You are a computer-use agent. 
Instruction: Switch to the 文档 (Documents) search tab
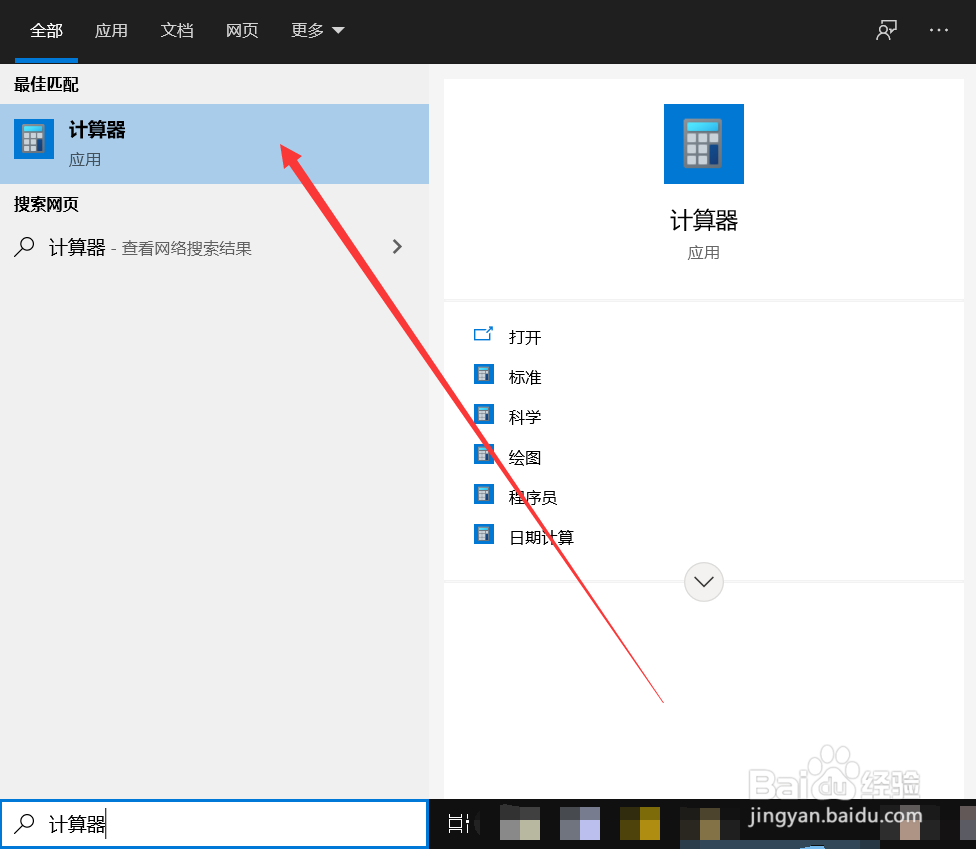coord(177,30)
